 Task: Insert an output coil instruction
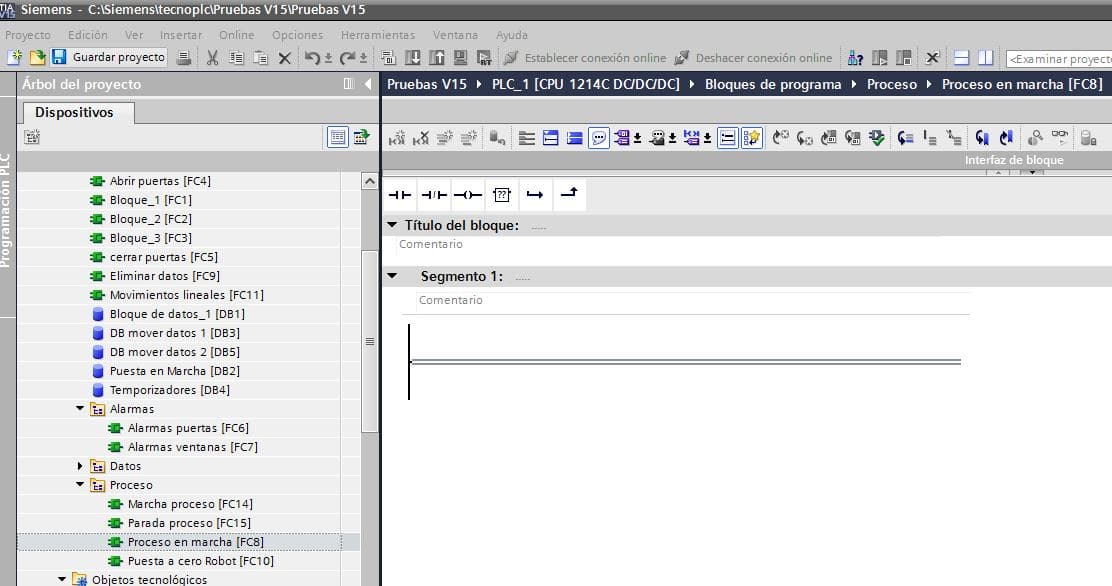[x=467, y=194]
